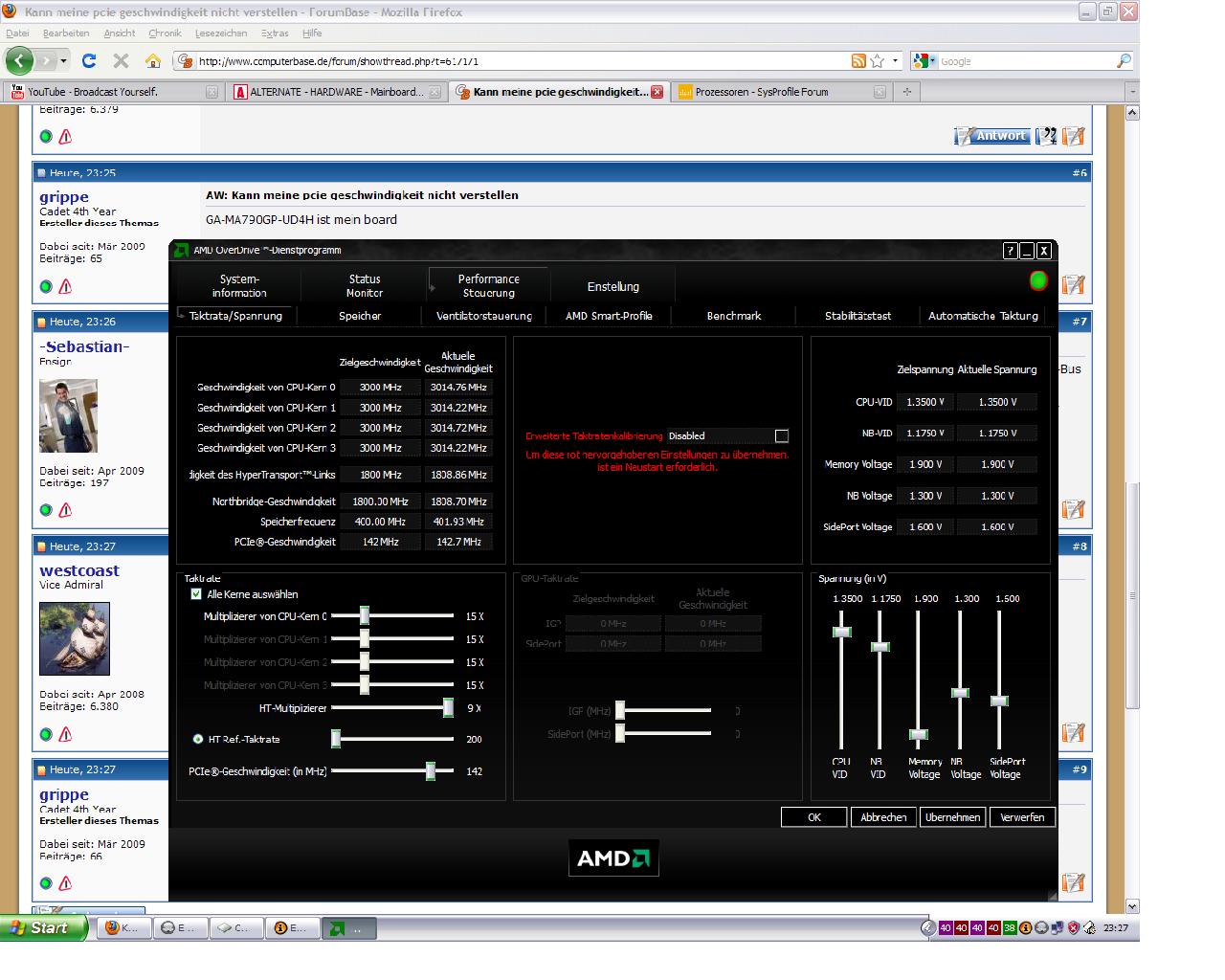This screenshot has height=980, width=1225.
Task: Click the quick reply icon right of multi-quote
Action: [1073, 136]
